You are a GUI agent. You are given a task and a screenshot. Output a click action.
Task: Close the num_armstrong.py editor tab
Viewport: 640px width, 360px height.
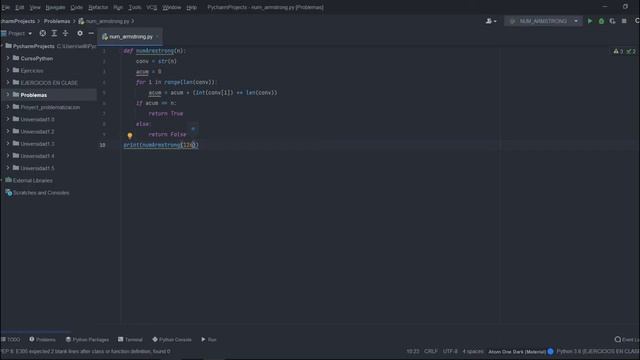[x=157, y=37]
